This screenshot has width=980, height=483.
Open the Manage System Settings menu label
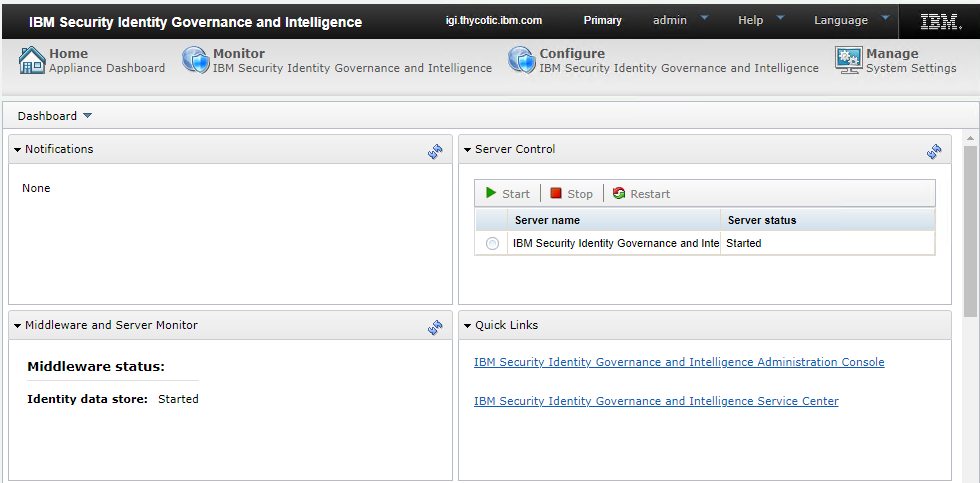911,61
